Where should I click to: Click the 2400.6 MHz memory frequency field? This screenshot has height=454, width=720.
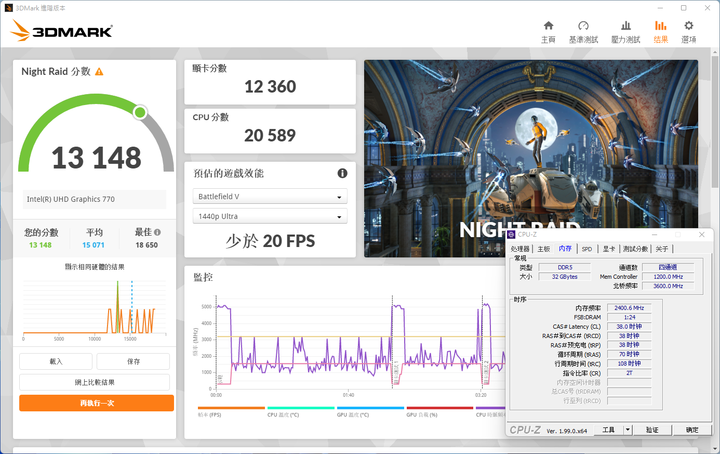(x=629, y=308)
